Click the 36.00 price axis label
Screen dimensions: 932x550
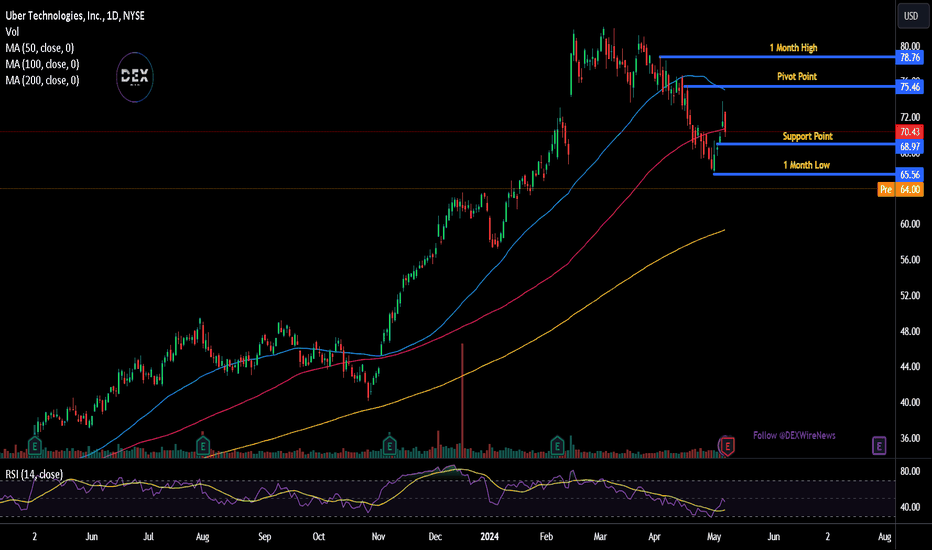pyautogui.click(x=910, y=438)
